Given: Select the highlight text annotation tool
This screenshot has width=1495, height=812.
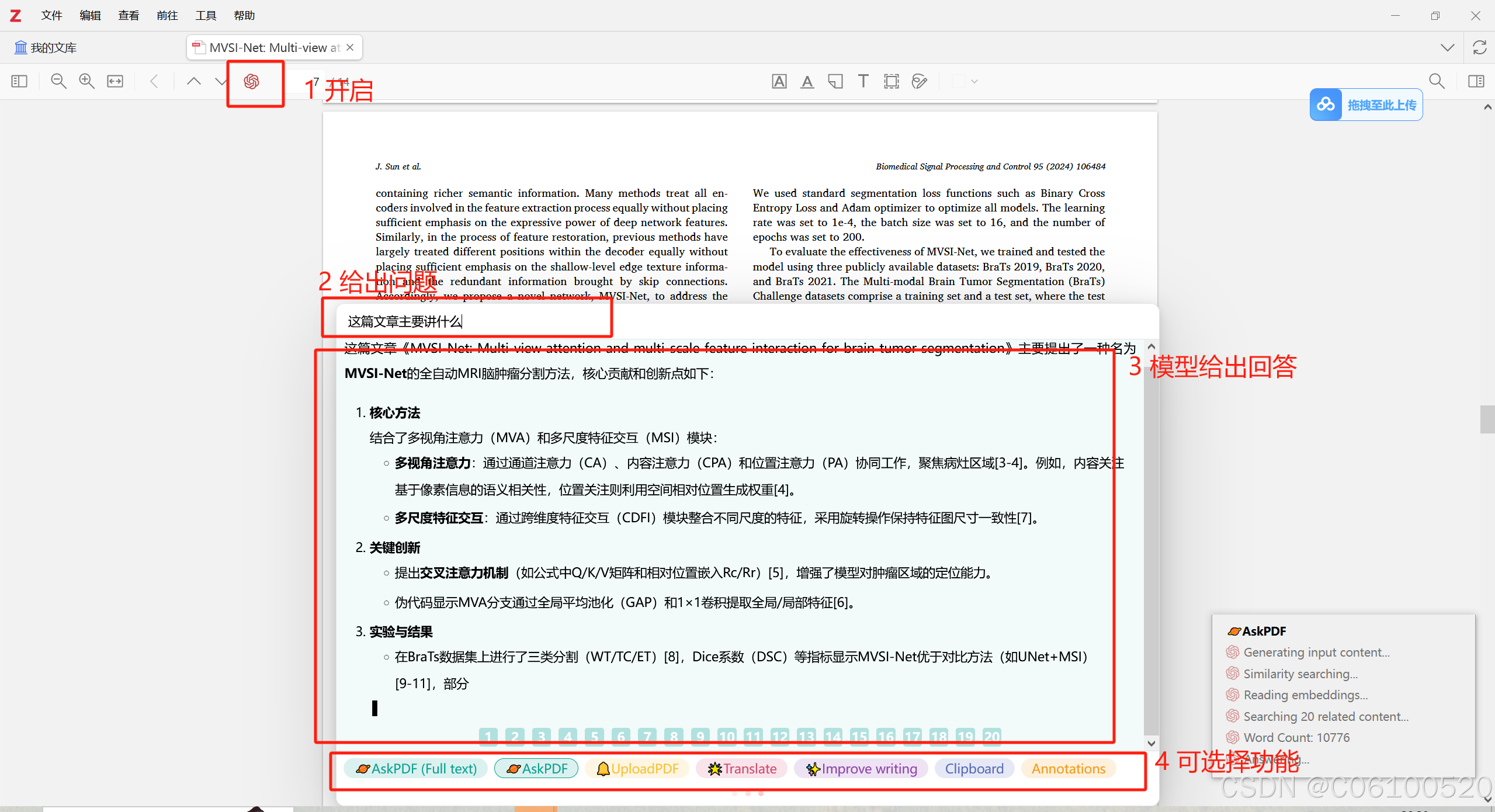Looking at the screenshot, I should point(779,81).
